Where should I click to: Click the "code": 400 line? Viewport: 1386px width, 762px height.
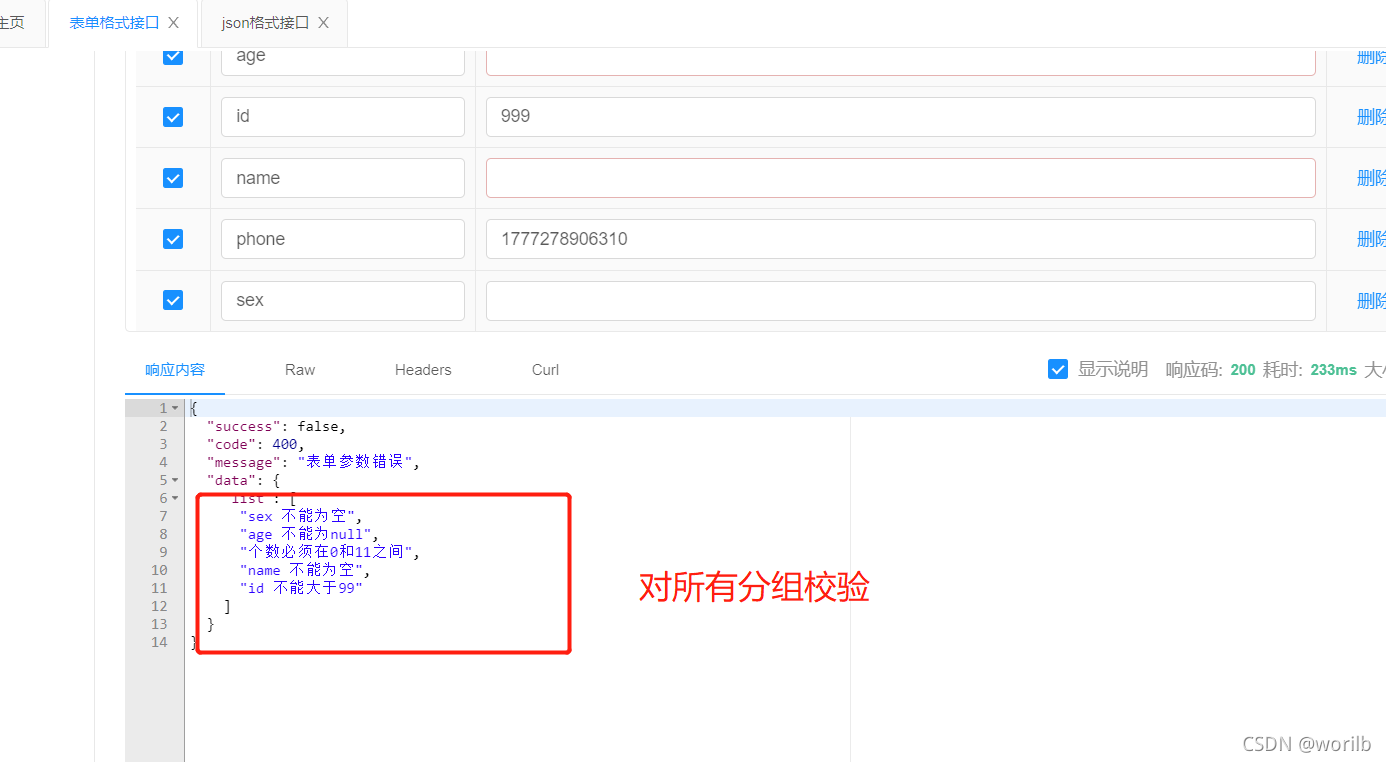(x=255, y=444)
